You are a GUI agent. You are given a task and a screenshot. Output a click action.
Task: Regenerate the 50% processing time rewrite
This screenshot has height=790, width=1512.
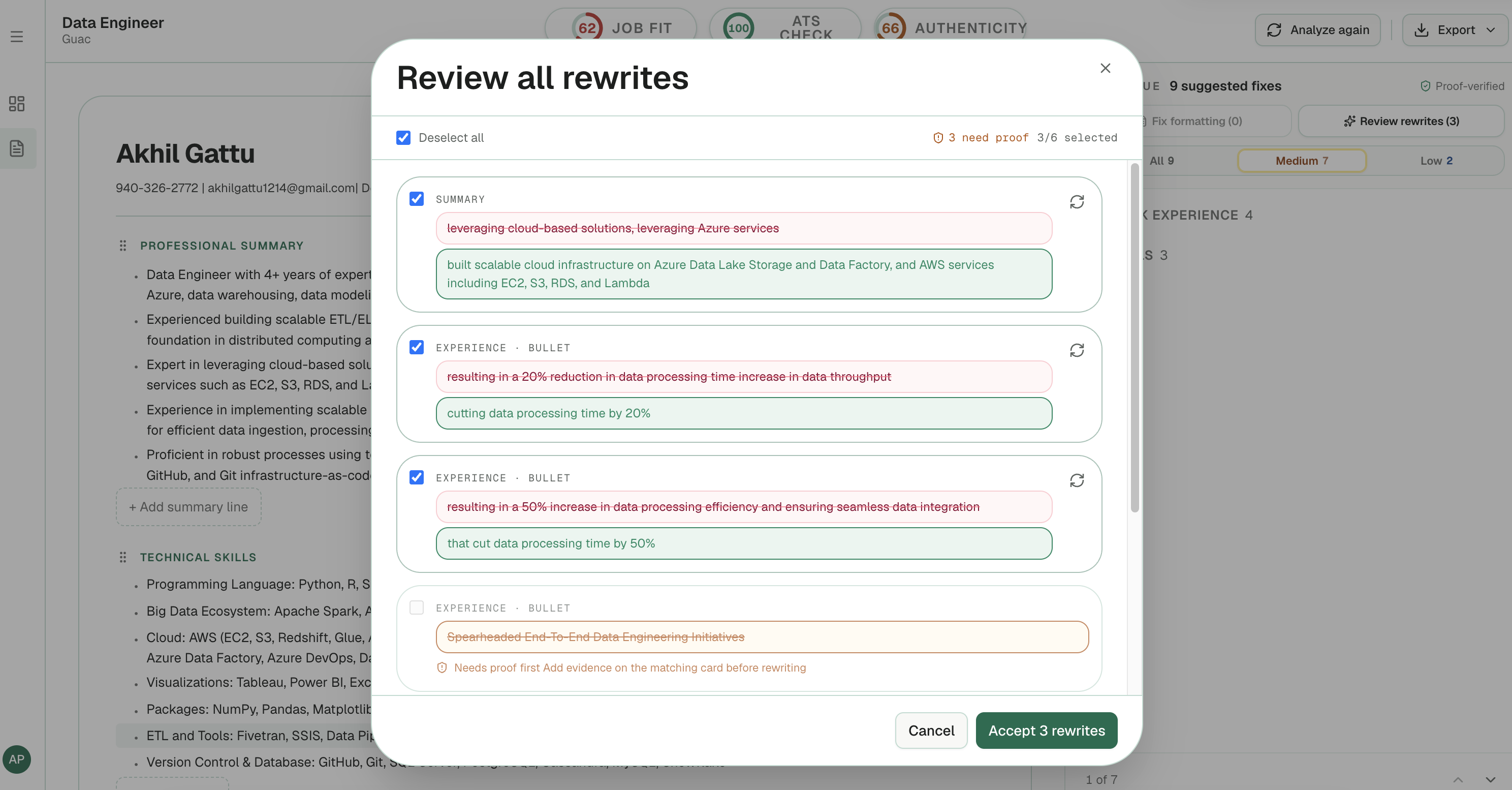[x=1077, y=480]
